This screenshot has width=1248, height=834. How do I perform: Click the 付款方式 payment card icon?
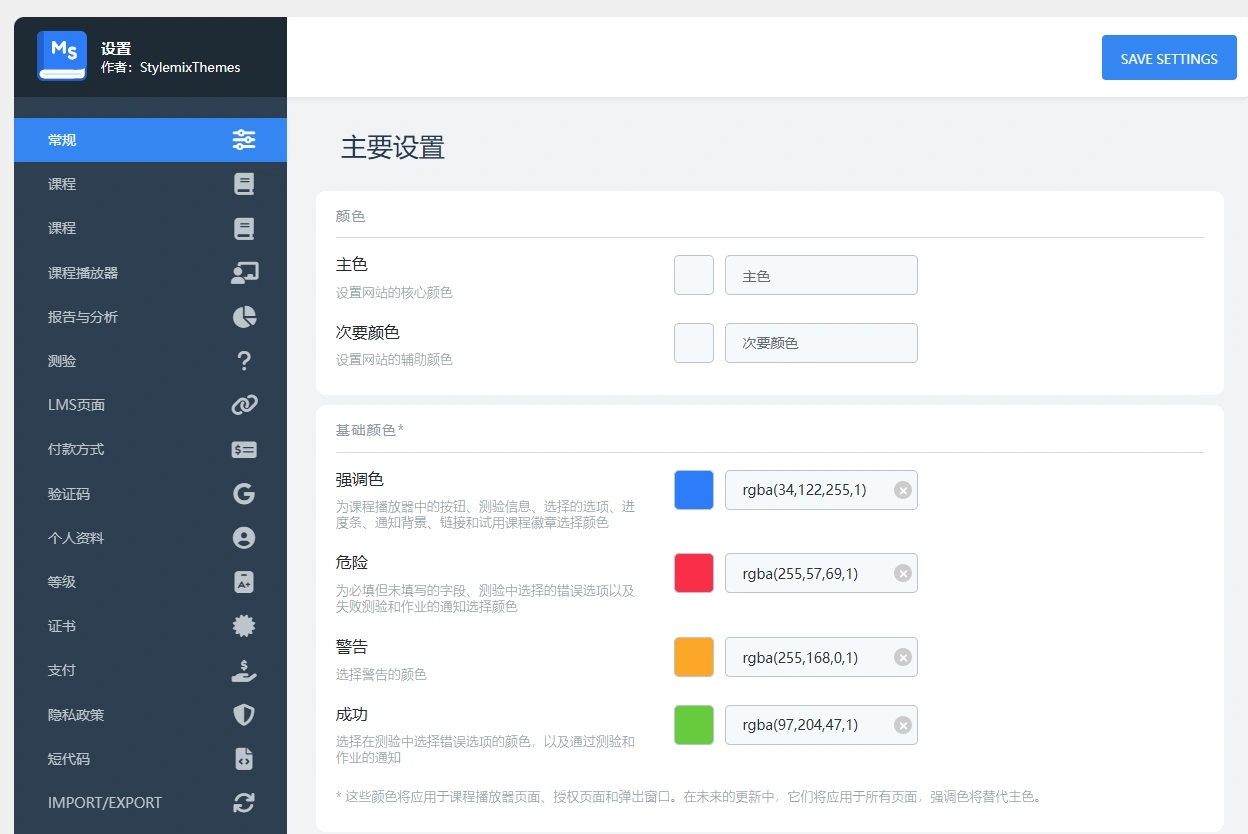coord(244,449)
